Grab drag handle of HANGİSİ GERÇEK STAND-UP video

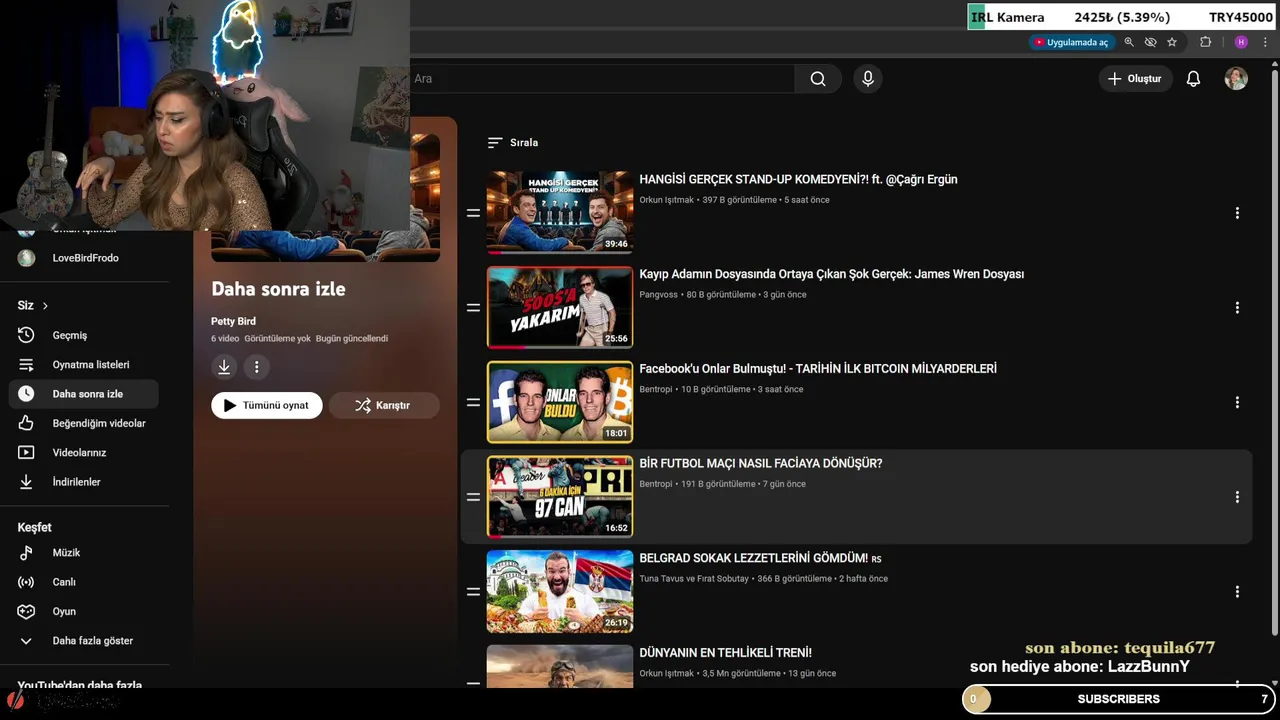click(473, 213)
